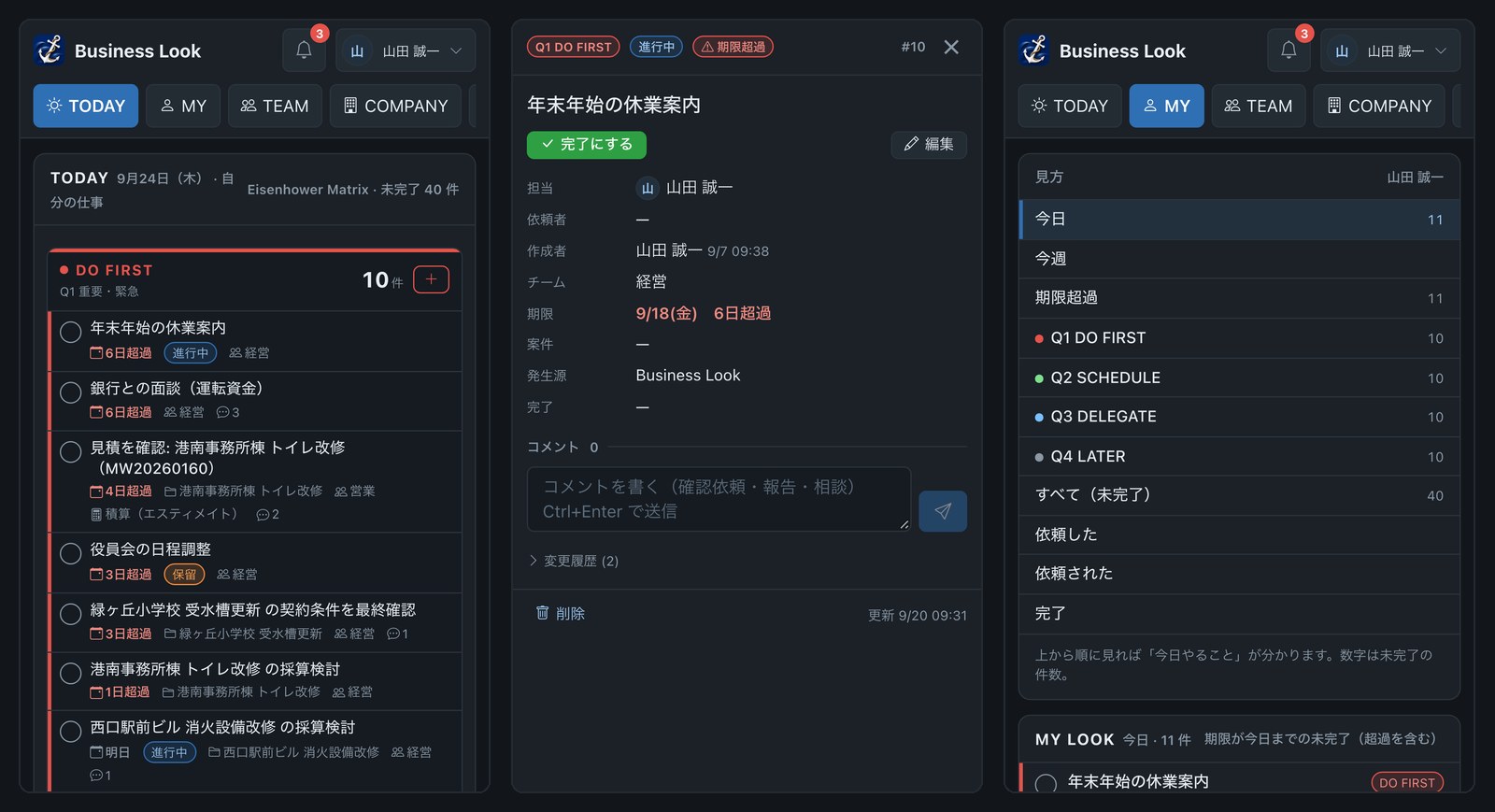Click the 期限超過 warning badge in detail header
The image size is (1495, 812).
(x=733, y=47)
